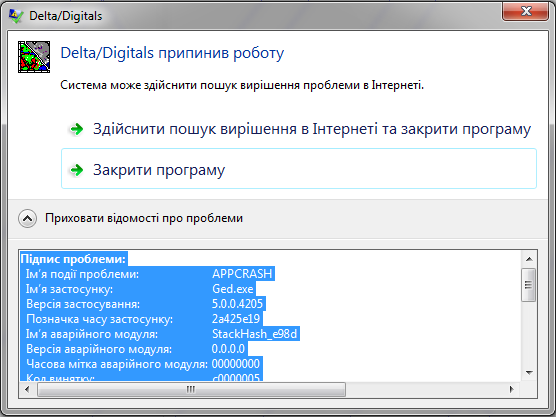Click the Підпис проблеми heading
Screen dimensions: 556x417
point(73,259)
